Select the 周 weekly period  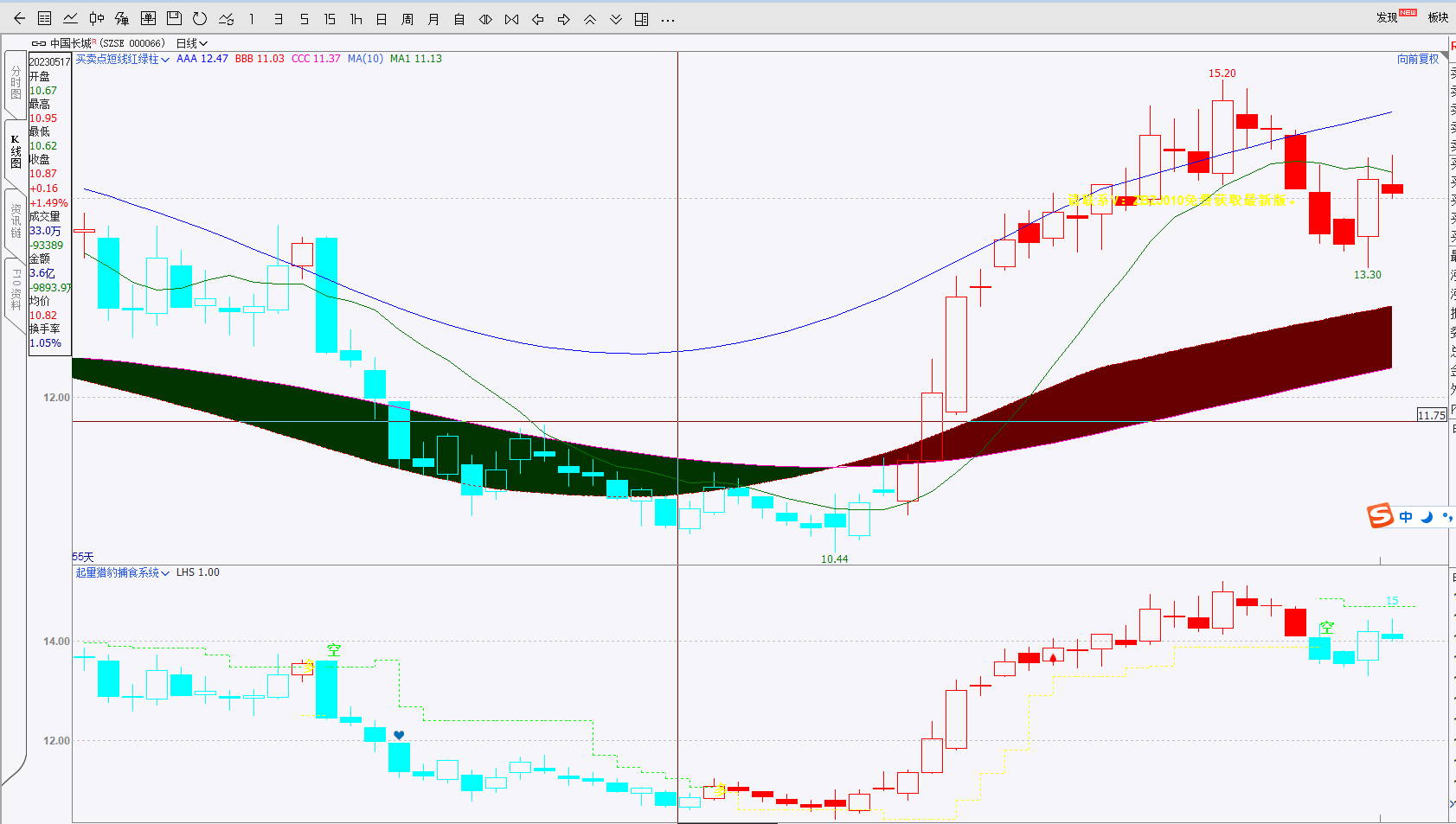point(407,18)
